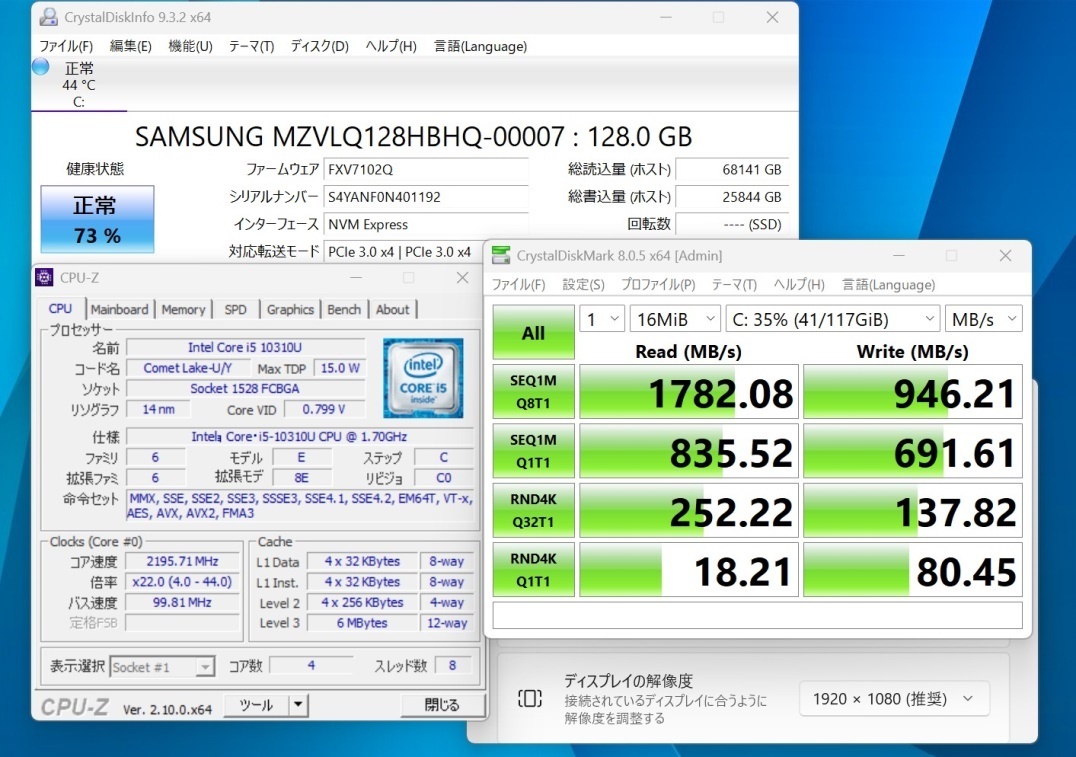Start the SEQ1M Q1T1 benchmark test
This screenshot has height=757, width=1076.
(x=533, y=451)
